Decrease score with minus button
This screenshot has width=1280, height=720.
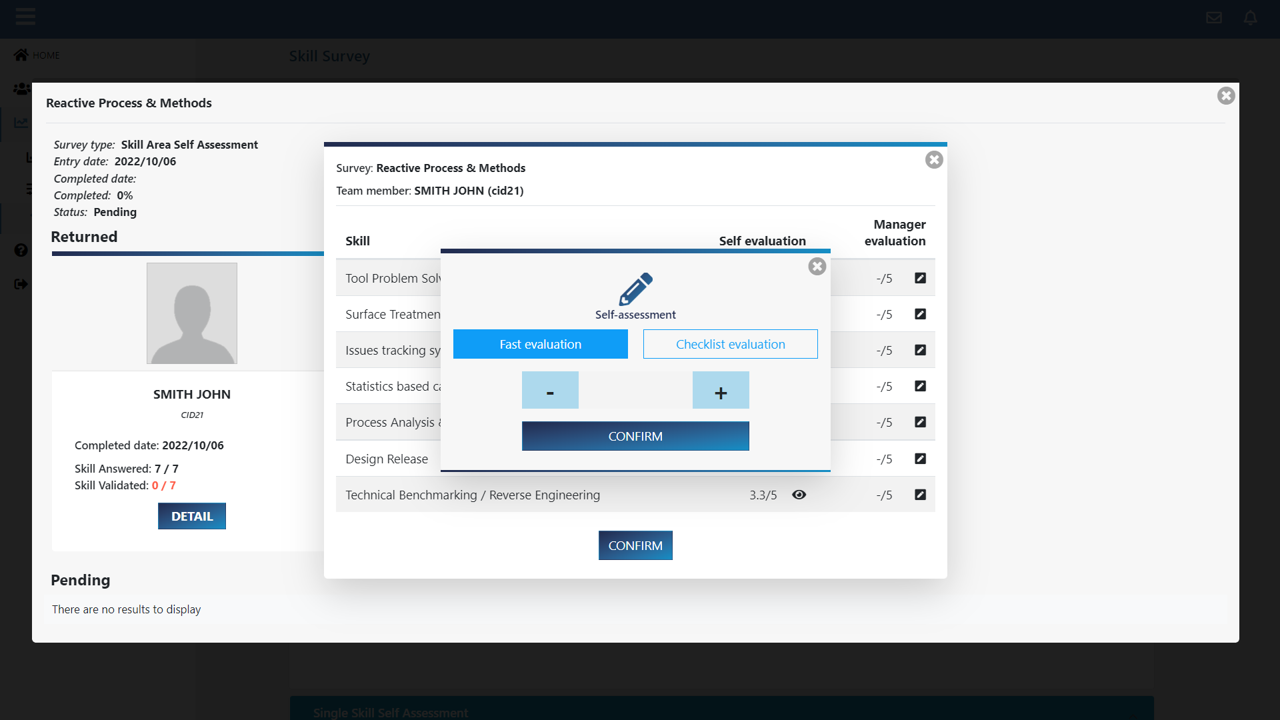pos(550,391)
